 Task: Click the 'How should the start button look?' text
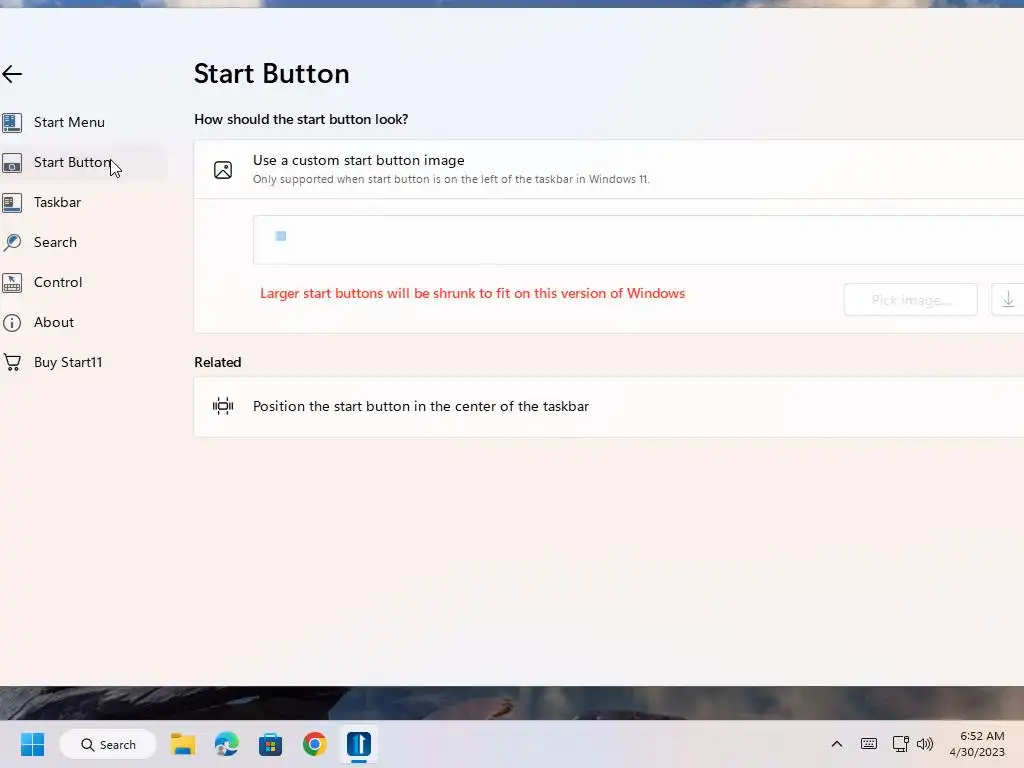point(301,120)
